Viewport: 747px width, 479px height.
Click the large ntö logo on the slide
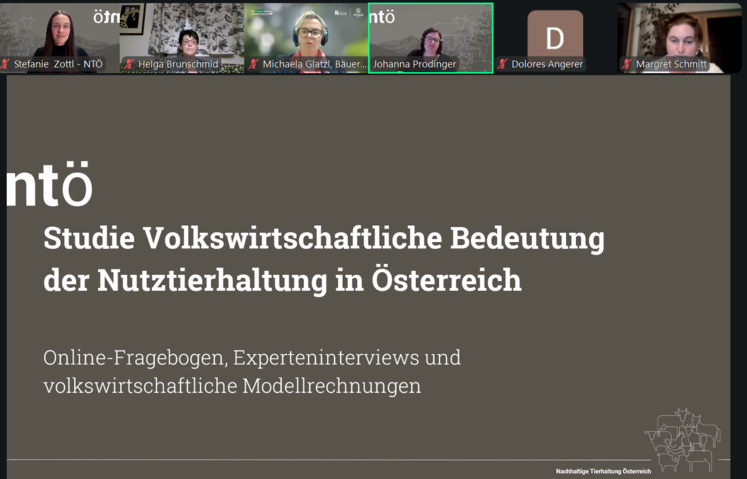49,184
